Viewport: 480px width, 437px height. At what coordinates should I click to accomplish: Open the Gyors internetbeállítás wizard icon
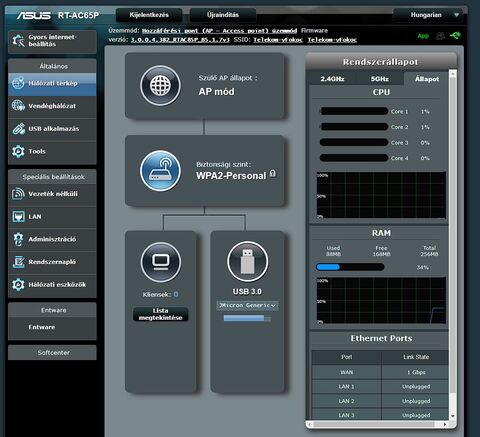pyautogui.click(x=18, y=41)
